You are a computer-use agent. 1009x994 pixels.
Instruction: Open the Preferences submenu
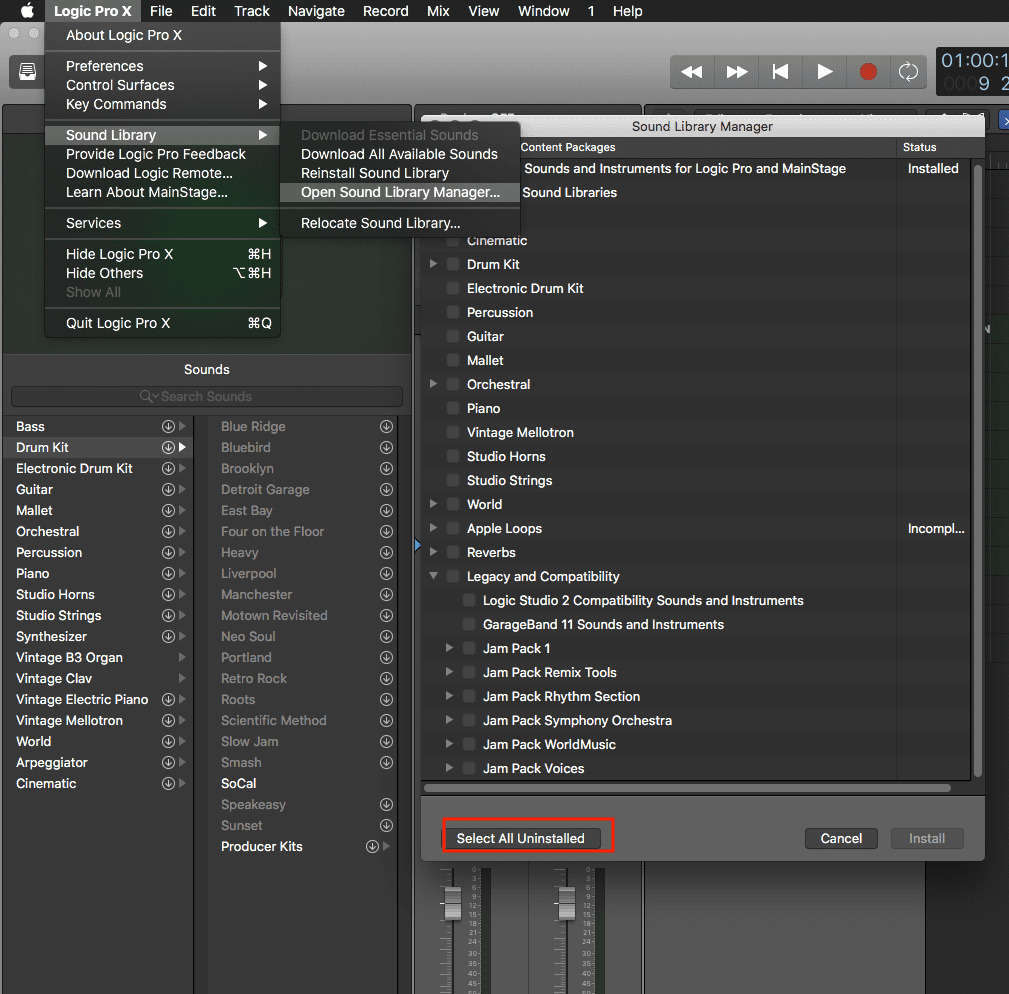tap(163, 66)
